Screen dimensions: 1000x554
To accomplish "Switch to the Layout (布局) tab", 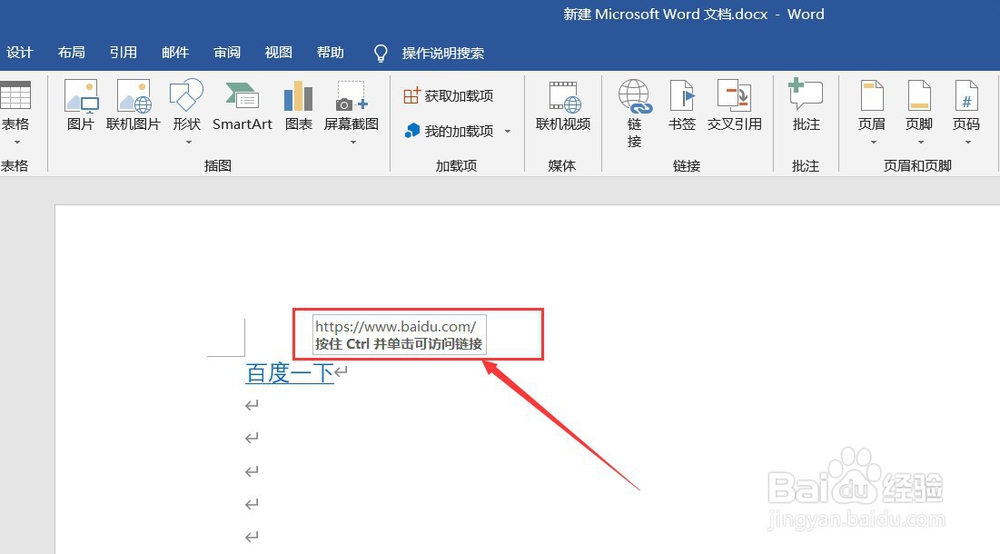I will click(71, 52).
